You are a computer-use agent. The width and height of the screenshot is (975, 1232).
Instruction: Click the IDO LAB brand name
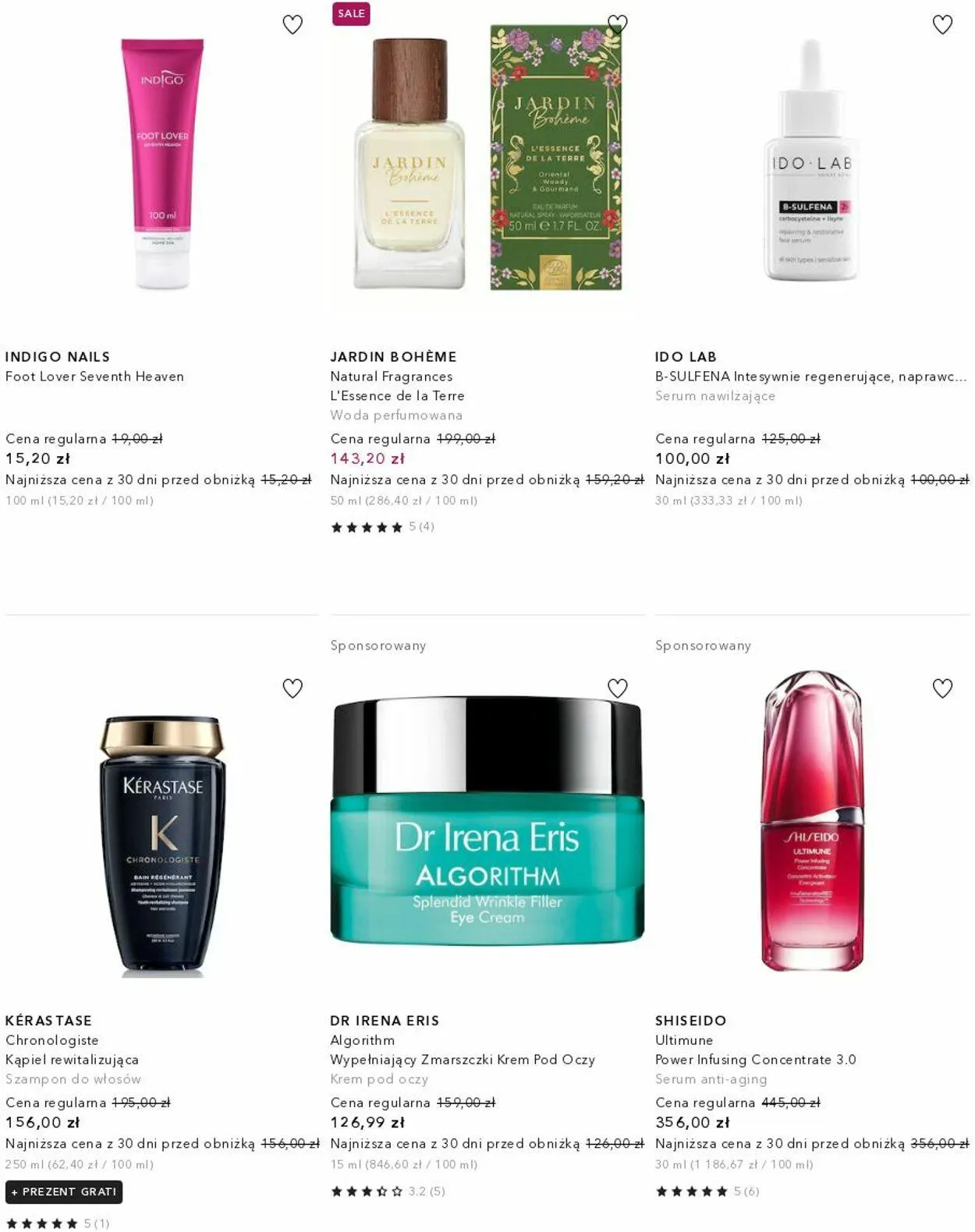coord(686,356)
